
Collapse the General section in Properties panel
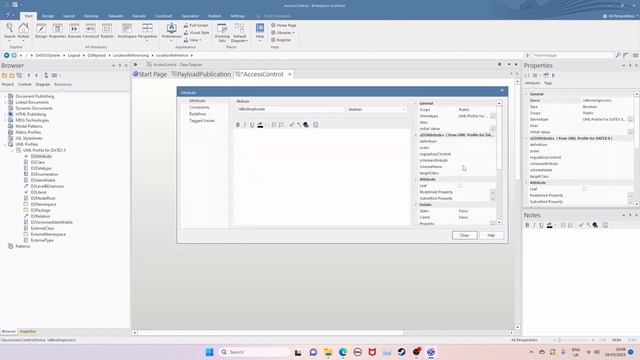point(526,94)
